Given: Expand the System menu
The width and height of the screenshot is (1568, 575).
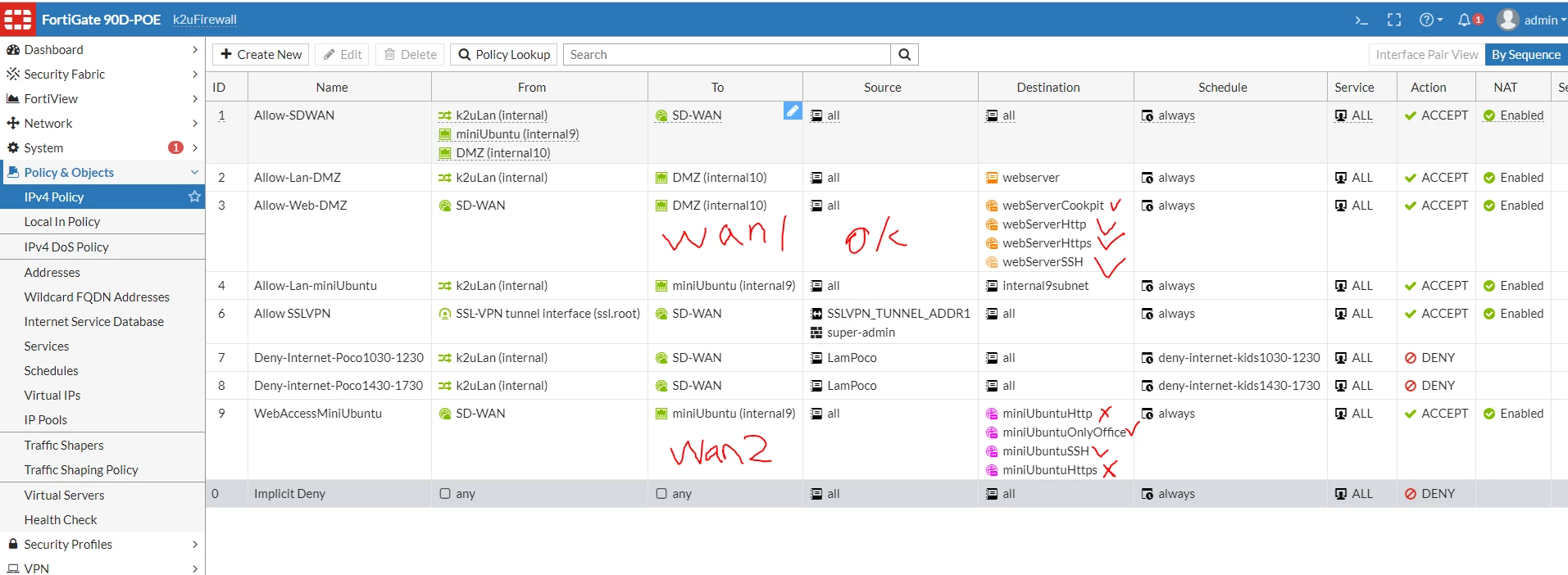Looking at the screenshot, I should 194,148.
